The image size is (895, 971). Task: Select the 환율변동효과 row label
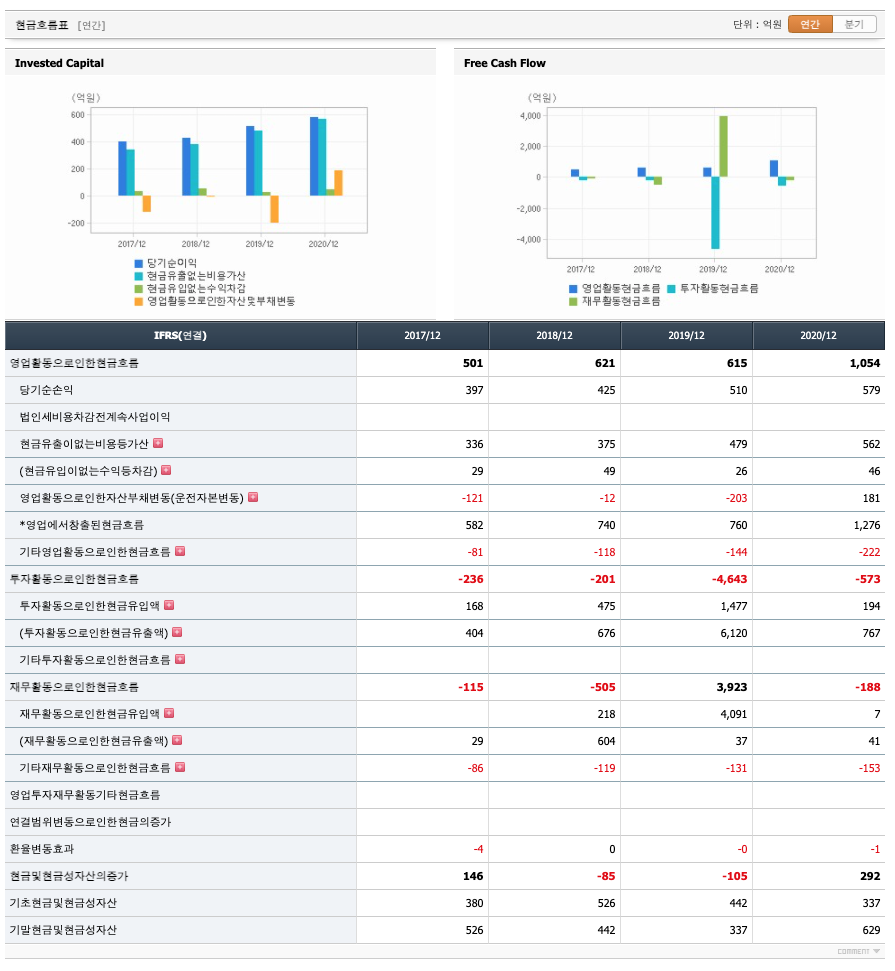[41, 849]
